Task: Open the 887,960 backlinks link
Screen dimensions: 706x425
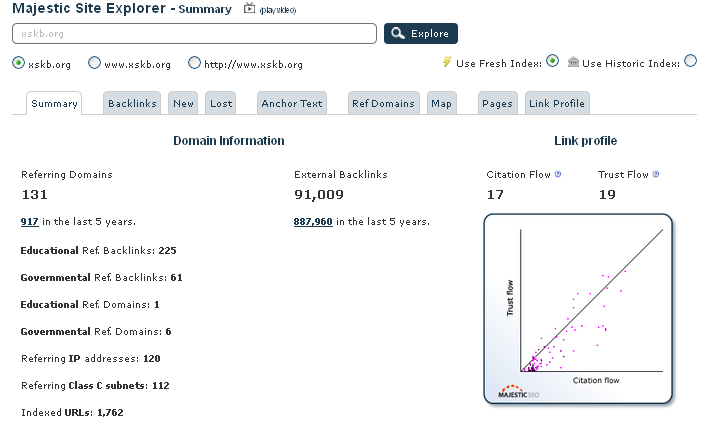Action: [313, 222]
